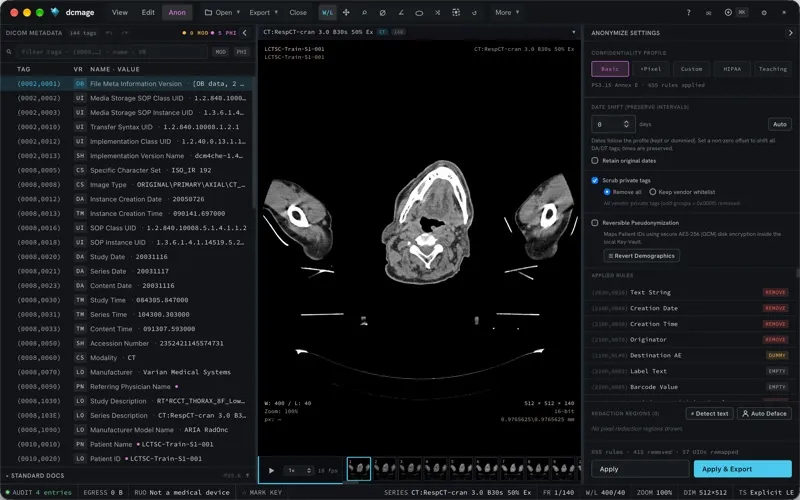Open the command palette shortcut icon
This screenshot has height=500, width=800.
736,13
